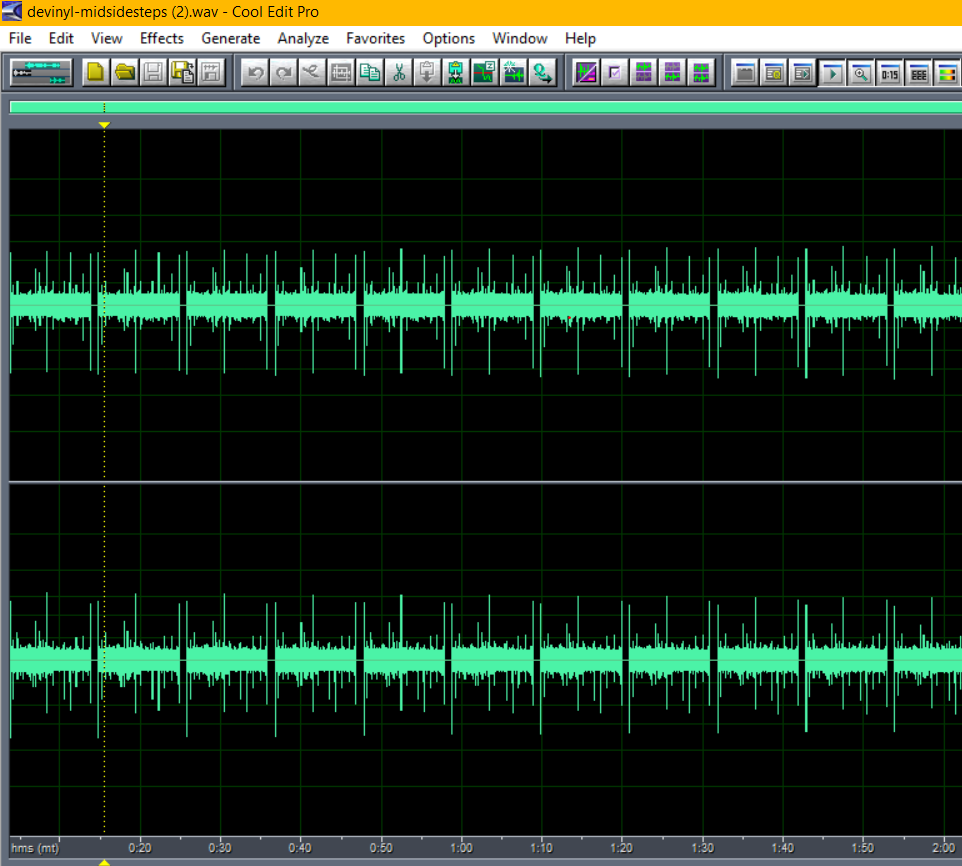The image size is (962, 866).
Task: Show the cue list window icon
Action: click(774, 72)
